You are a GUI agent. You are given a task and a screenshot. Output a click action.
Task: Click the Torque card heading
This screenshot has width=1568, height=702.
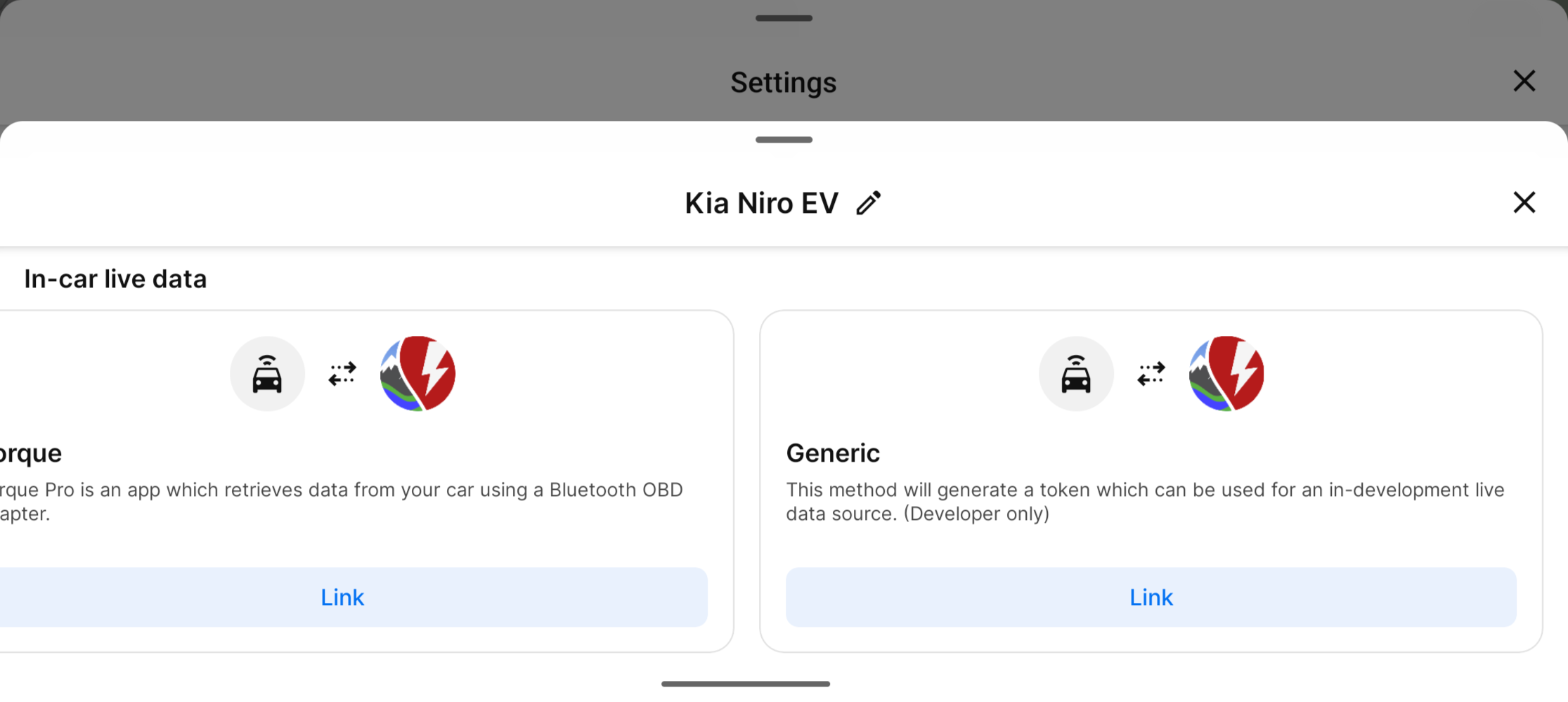coord(31,453)
